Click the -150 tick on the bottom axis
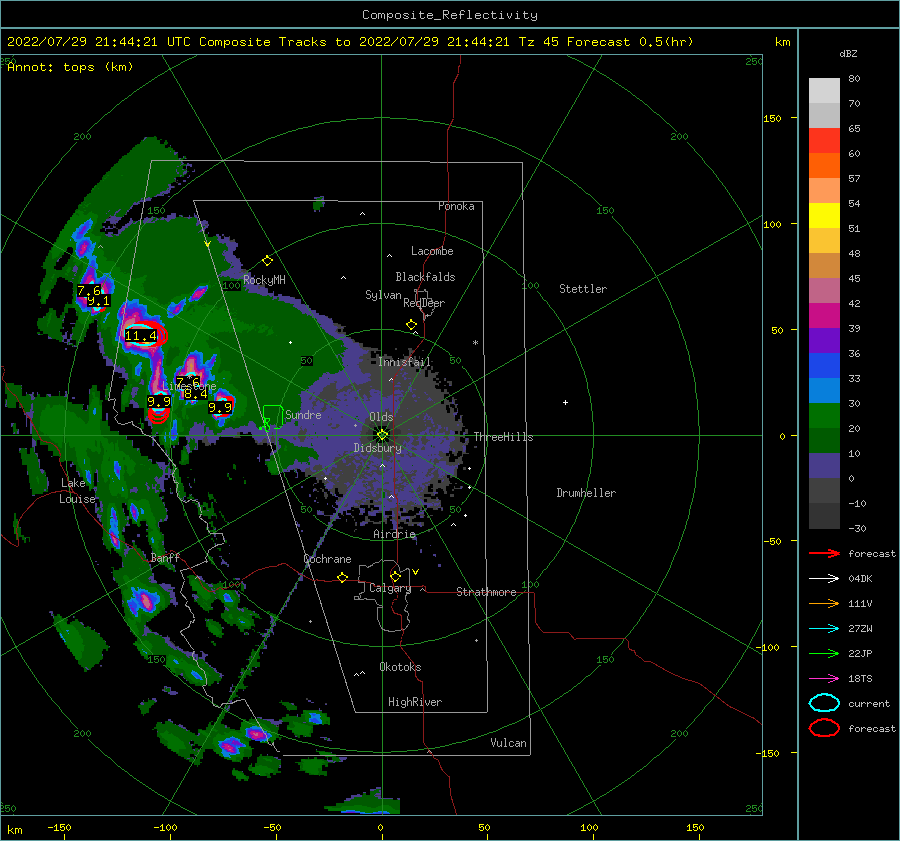The image size is (900, 841). click(59, 827)
